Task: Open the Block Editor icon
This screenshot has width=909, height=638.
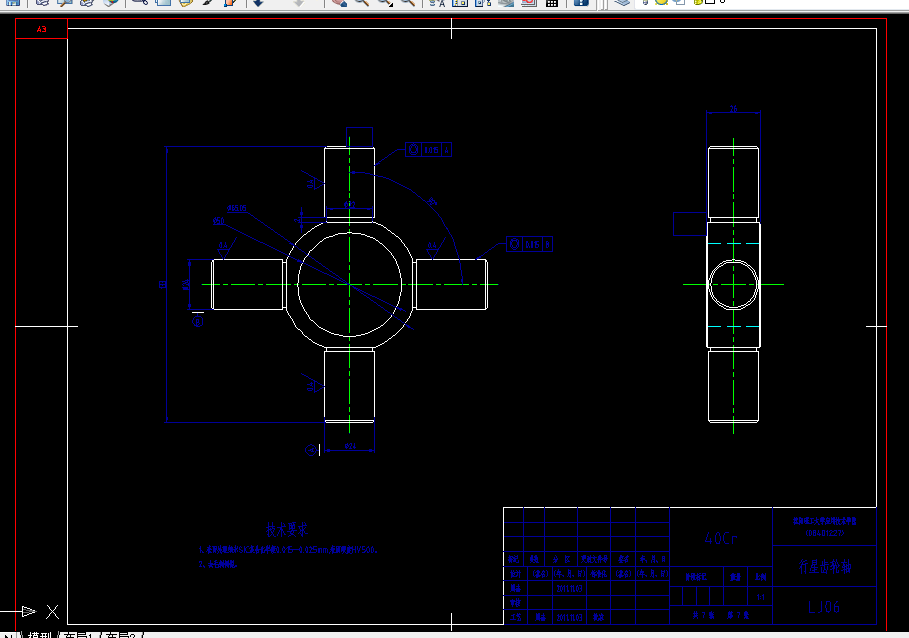Action: [x=230, y=2]
